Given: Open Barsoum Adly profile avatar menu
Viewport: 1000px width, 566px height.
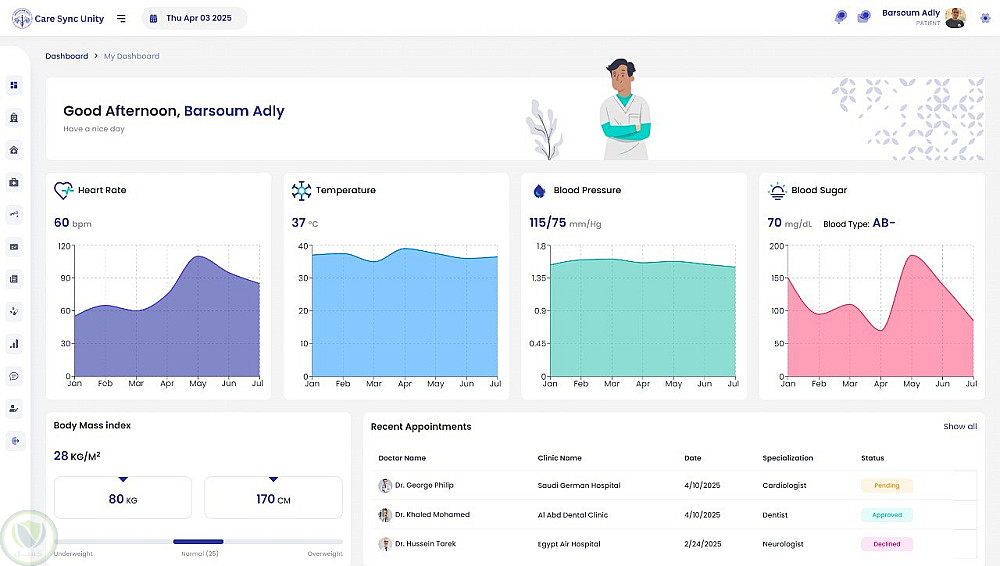Looking at the screenshot, I should (x=955, y=18).
